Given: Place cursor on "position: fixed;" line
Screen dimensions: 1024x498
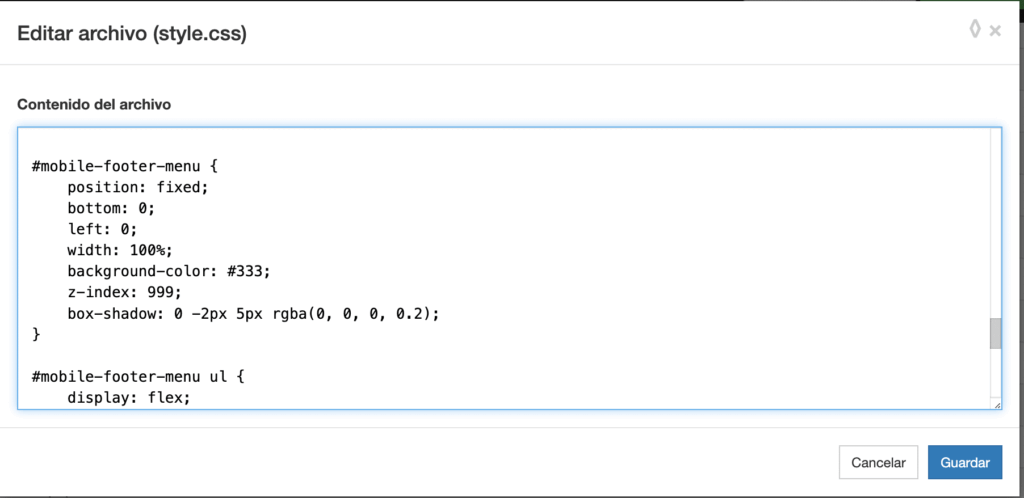Looking at the screenshot, I should tap(137, 187).
